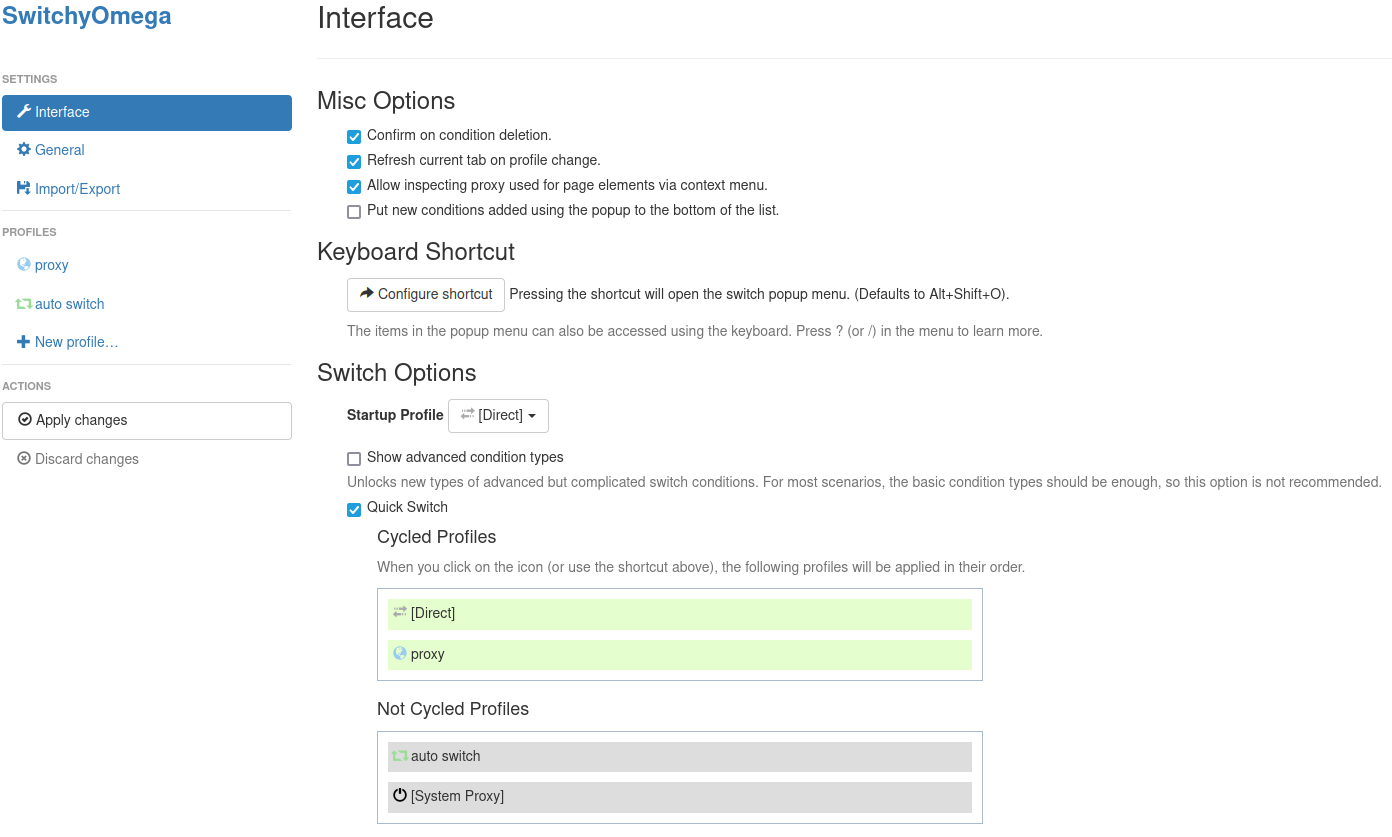Viewport: 1392px width, 837px height.
Task: Click Apply changes
Action: pos(146,421)
